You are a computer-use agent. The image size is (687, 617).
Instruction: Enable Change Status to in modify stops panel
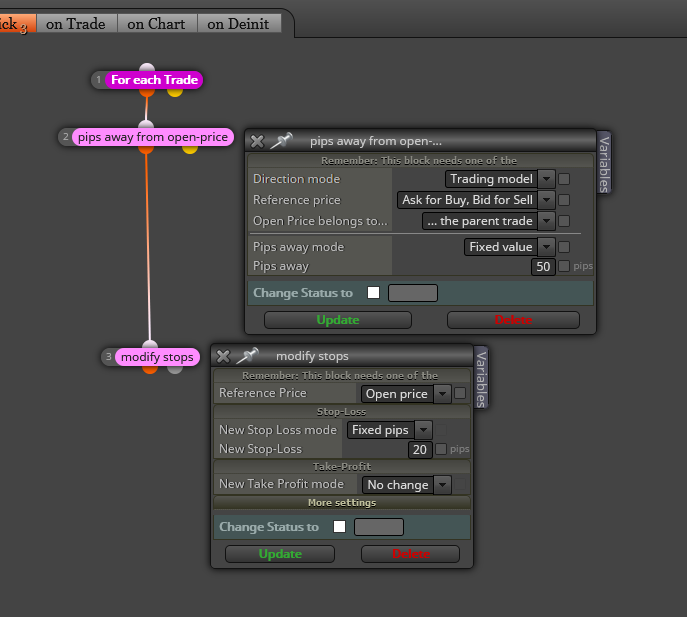tap(339, 526)
